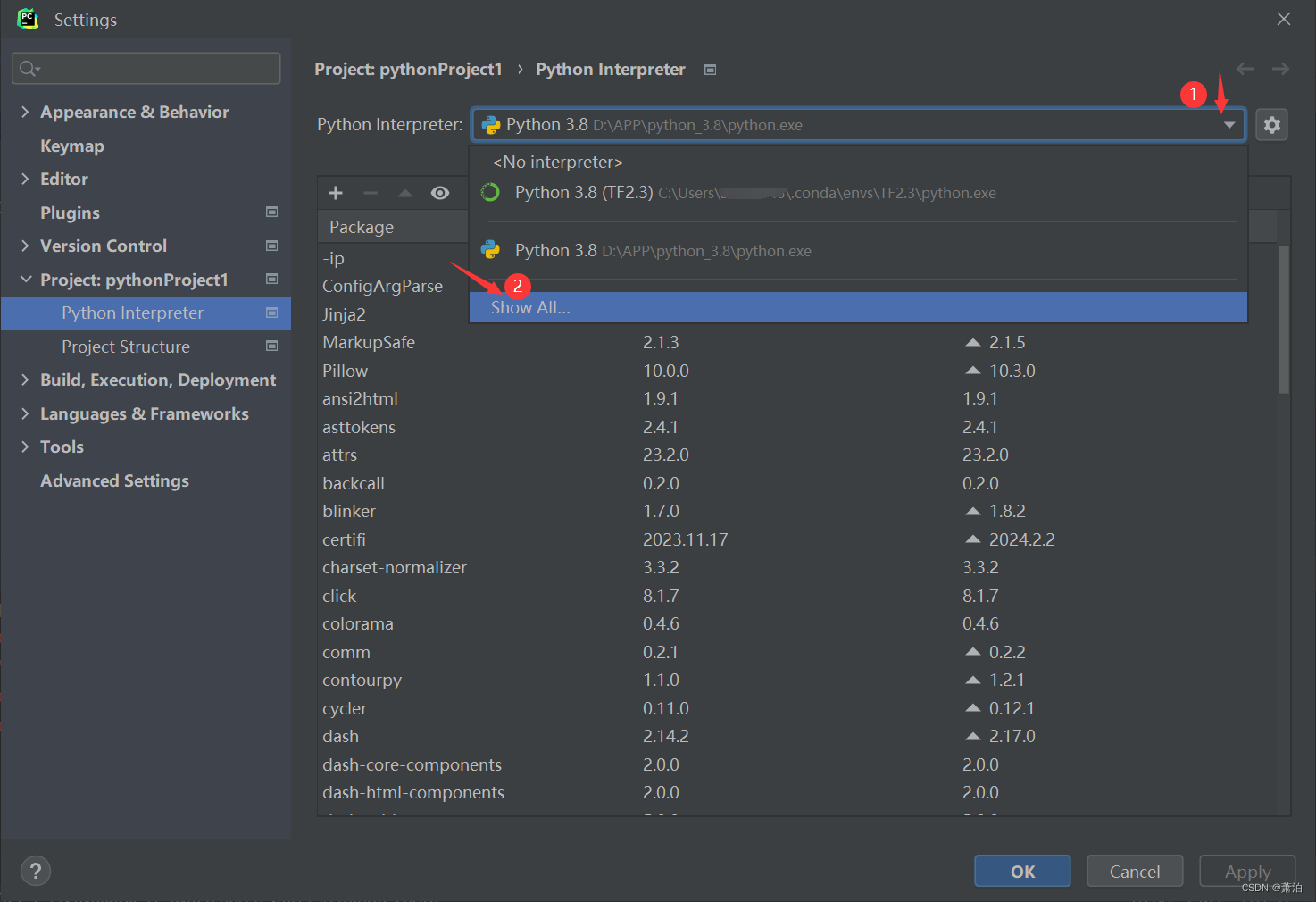Click the project-level marker icon beside Plugins
This screenshot has height=902, width=1316.
pos(272,212)
